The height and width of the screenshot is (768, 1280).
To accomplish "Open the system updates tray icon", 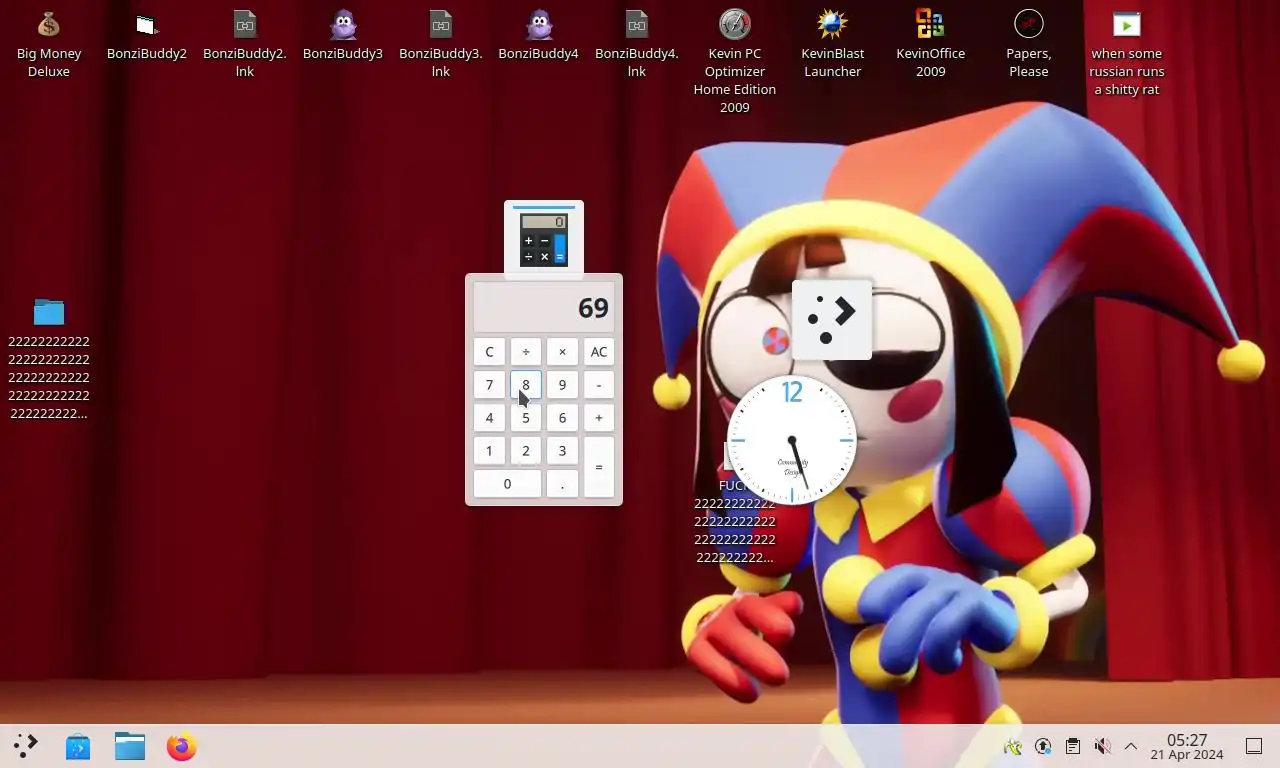I will [x=1043, y=746].
